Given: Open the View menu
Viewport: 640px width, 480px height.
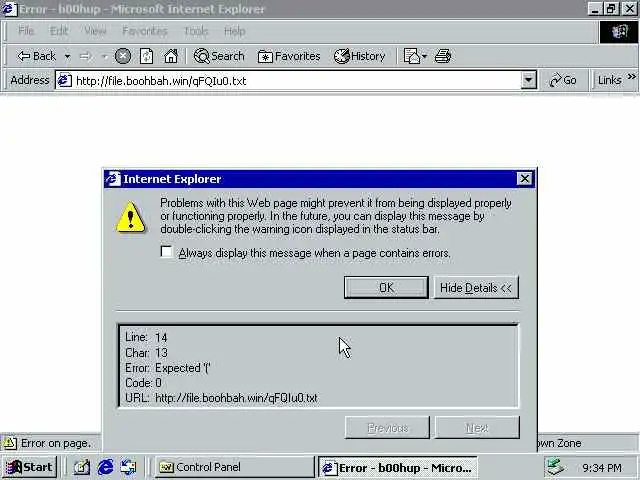Looking at the screenshot, I should [x=95, y=31].
